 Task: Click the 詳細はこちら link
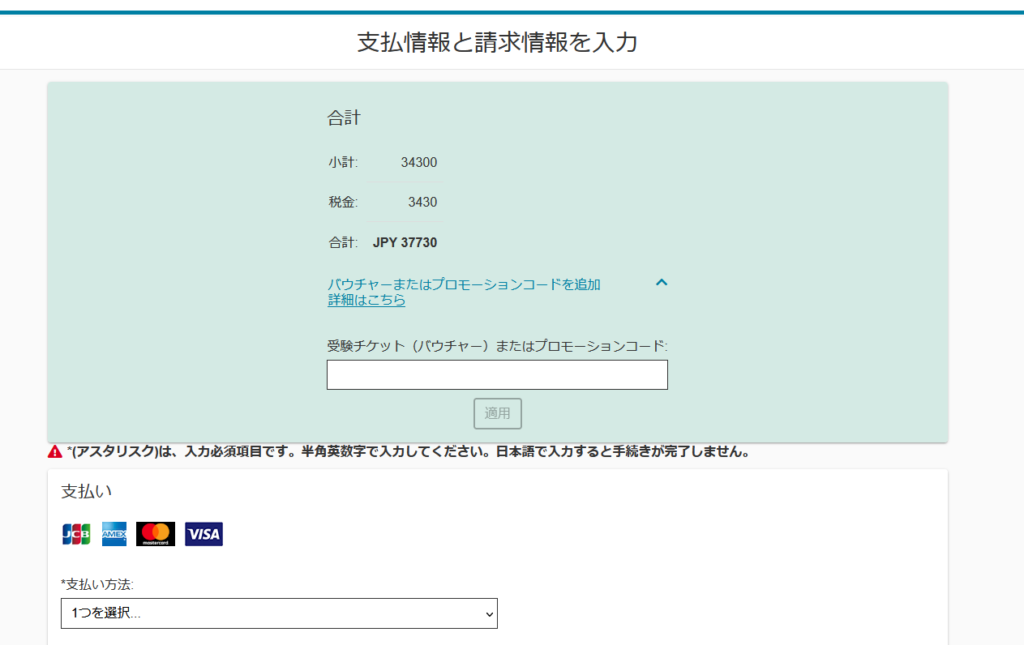366,300
